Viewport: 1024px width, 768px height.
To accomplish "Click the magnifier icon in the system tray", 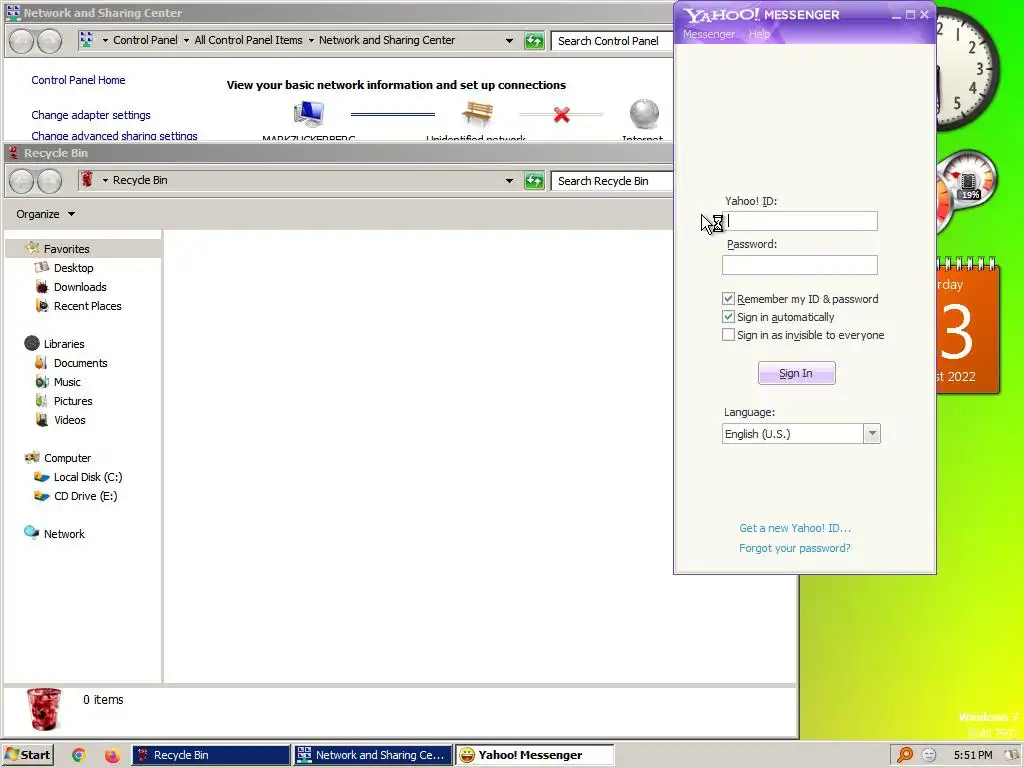I will [x=904, y=755].
